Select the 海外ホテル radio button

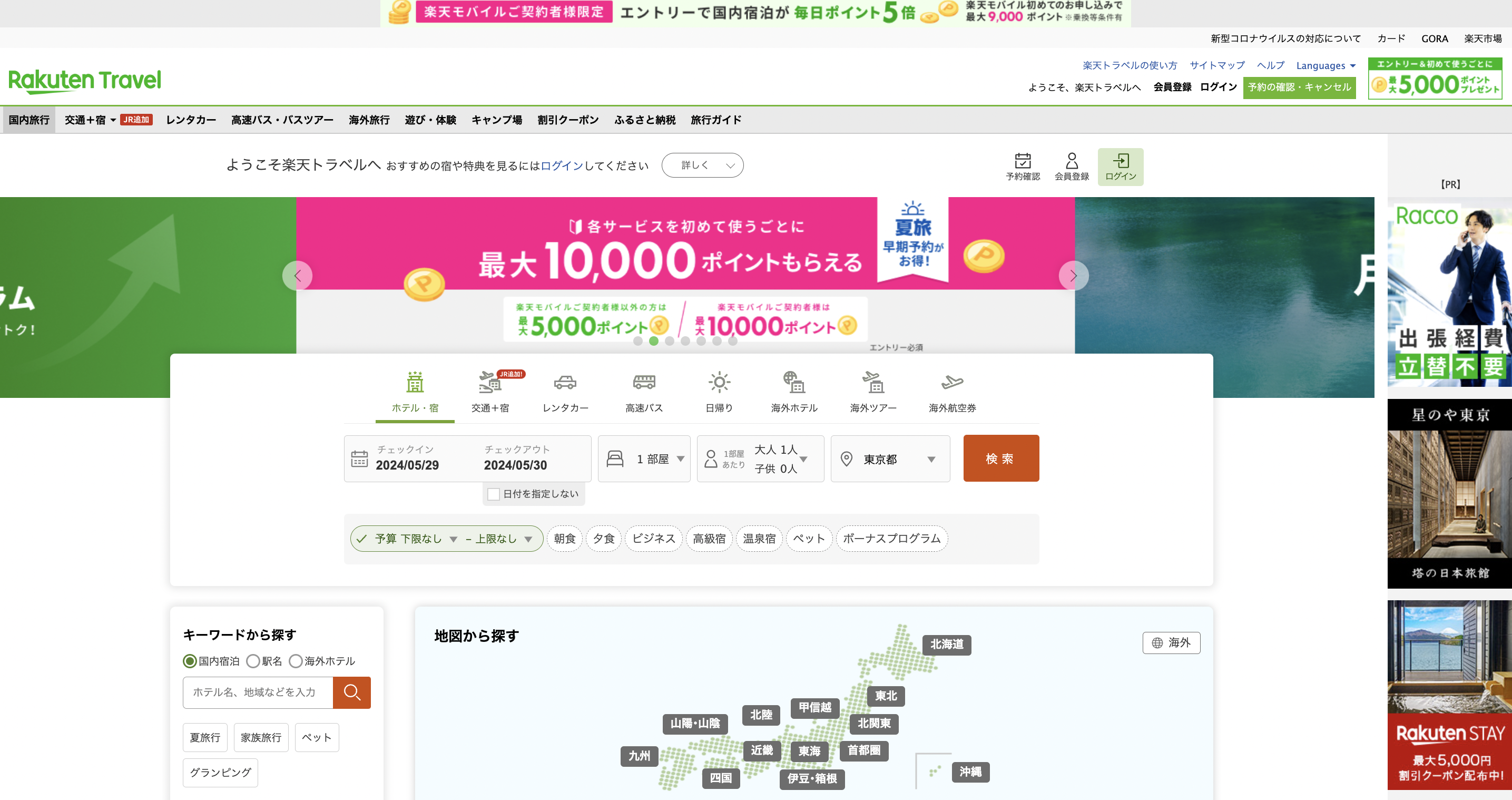(x=295, y=661)
